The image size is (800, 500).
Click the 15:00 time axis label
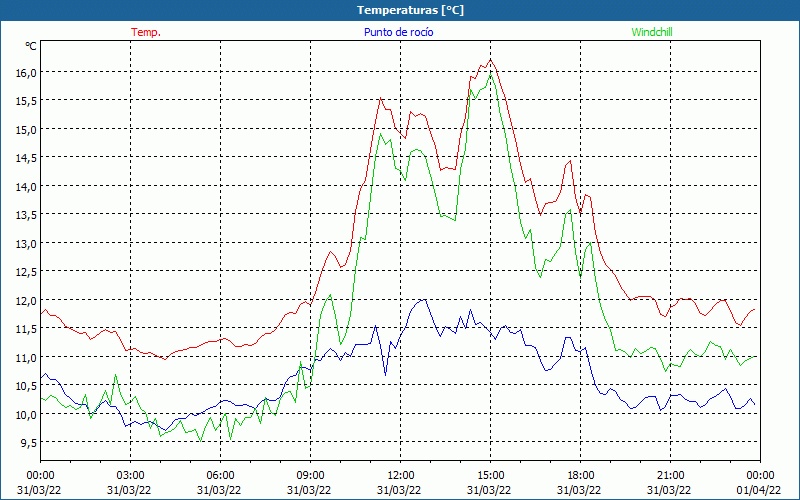(490, 476)
